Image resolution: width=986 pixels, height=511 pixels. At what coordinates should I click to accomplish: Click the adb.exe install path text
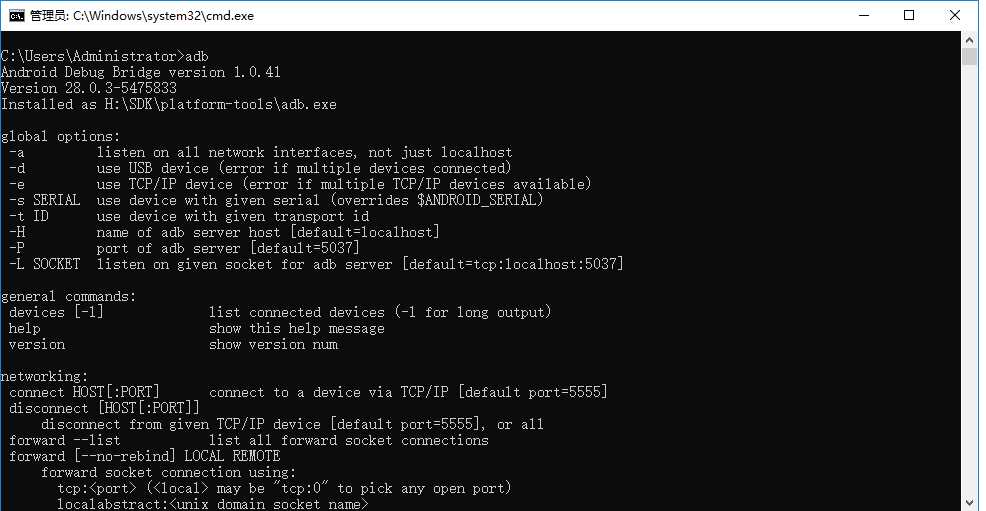[221, 104]
